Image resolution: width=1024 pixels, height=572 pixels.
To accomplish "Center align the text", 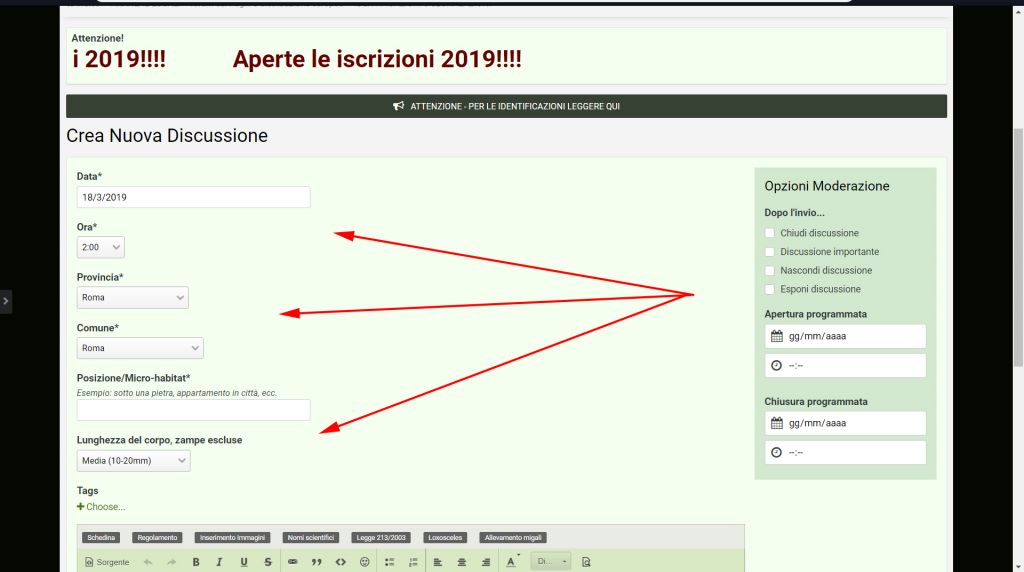I will 462,562.
